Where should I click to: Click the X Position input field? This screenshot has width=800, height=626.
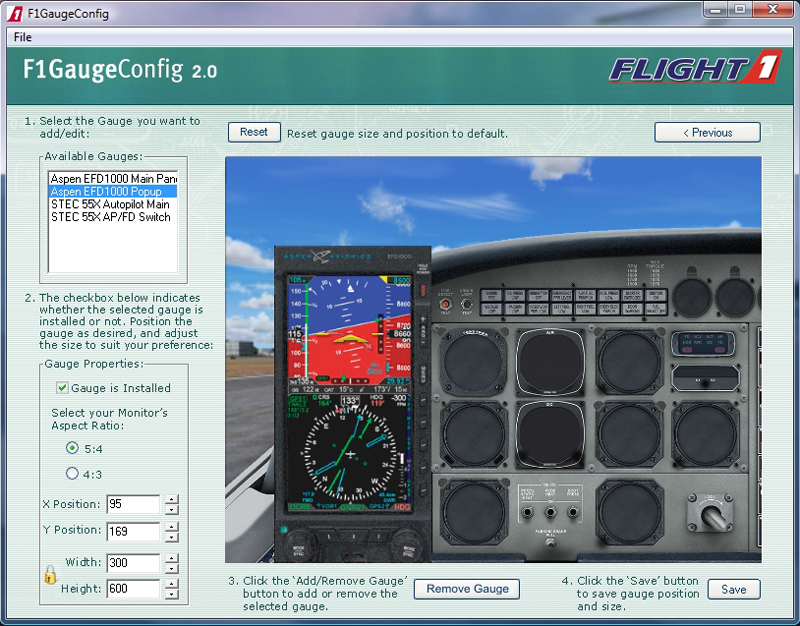pyautogui.click(x=133, y=504)
